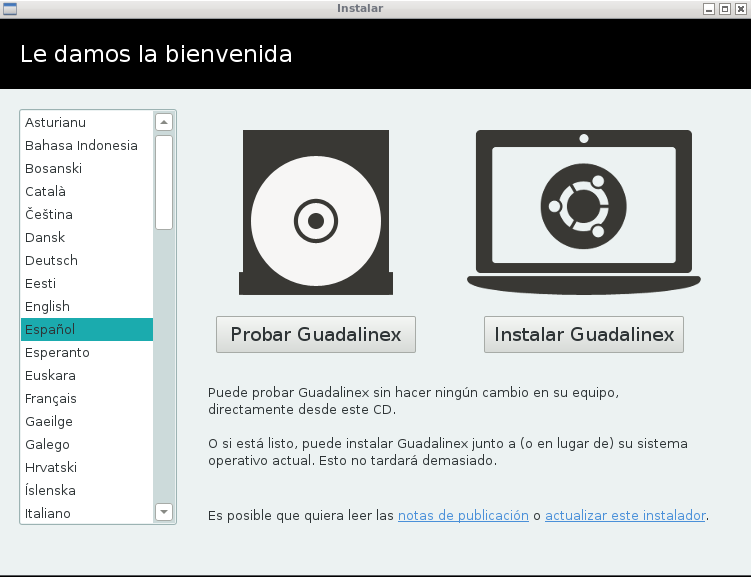
Task: Close the Instalar window
Action: click(x=741, y=9)
